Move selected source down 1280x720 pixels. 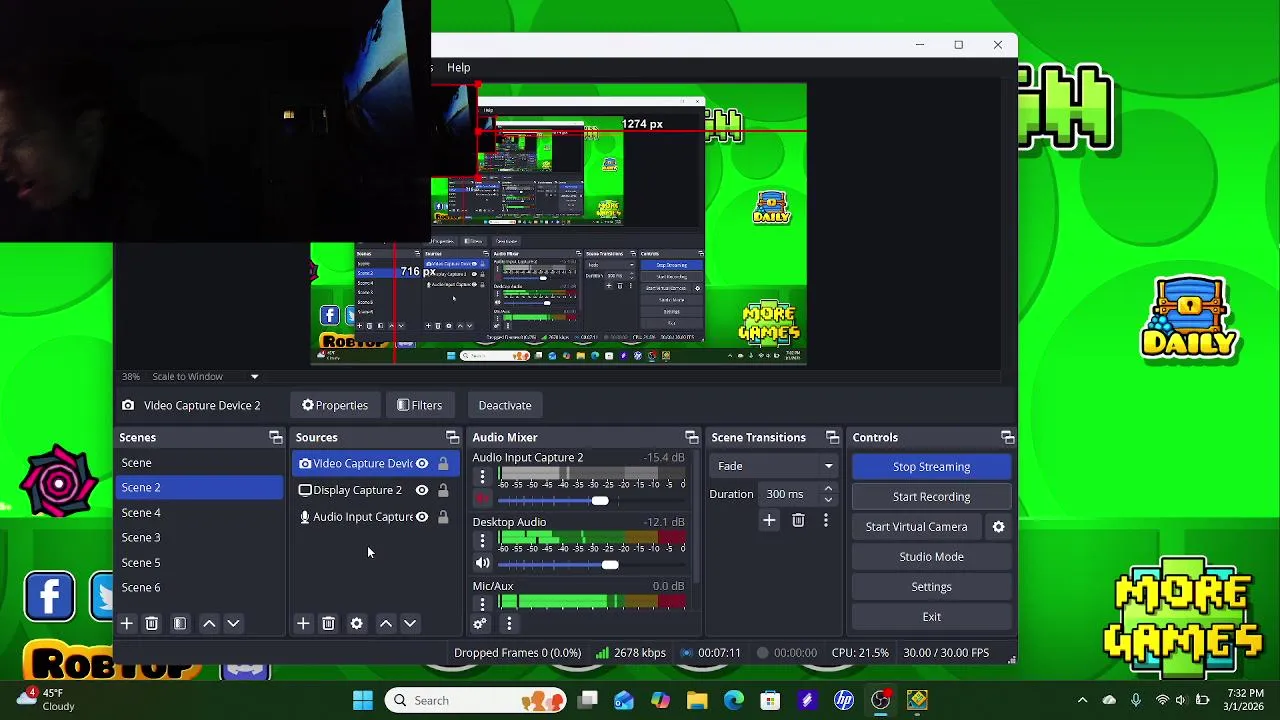coord(410,623)
